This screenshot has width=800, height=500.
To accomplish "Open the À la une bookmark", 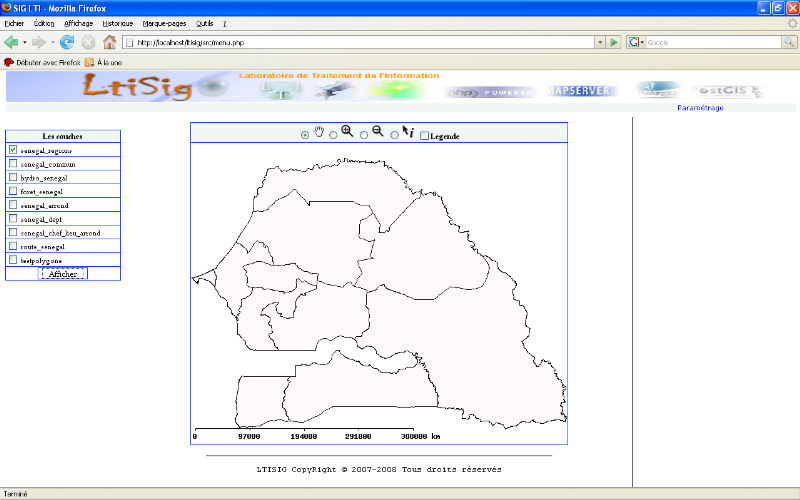I will [x=110, y=62].
